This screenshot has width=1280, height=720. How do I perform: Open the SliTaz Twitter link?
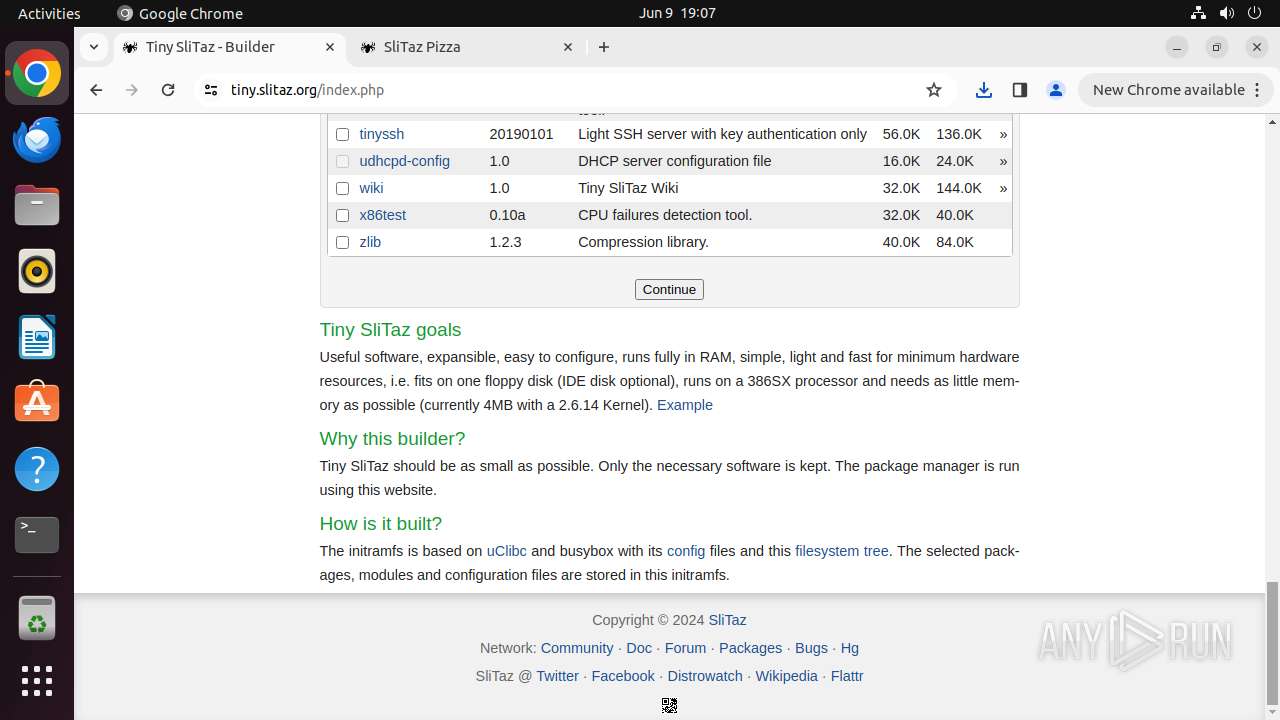[557, 676]
